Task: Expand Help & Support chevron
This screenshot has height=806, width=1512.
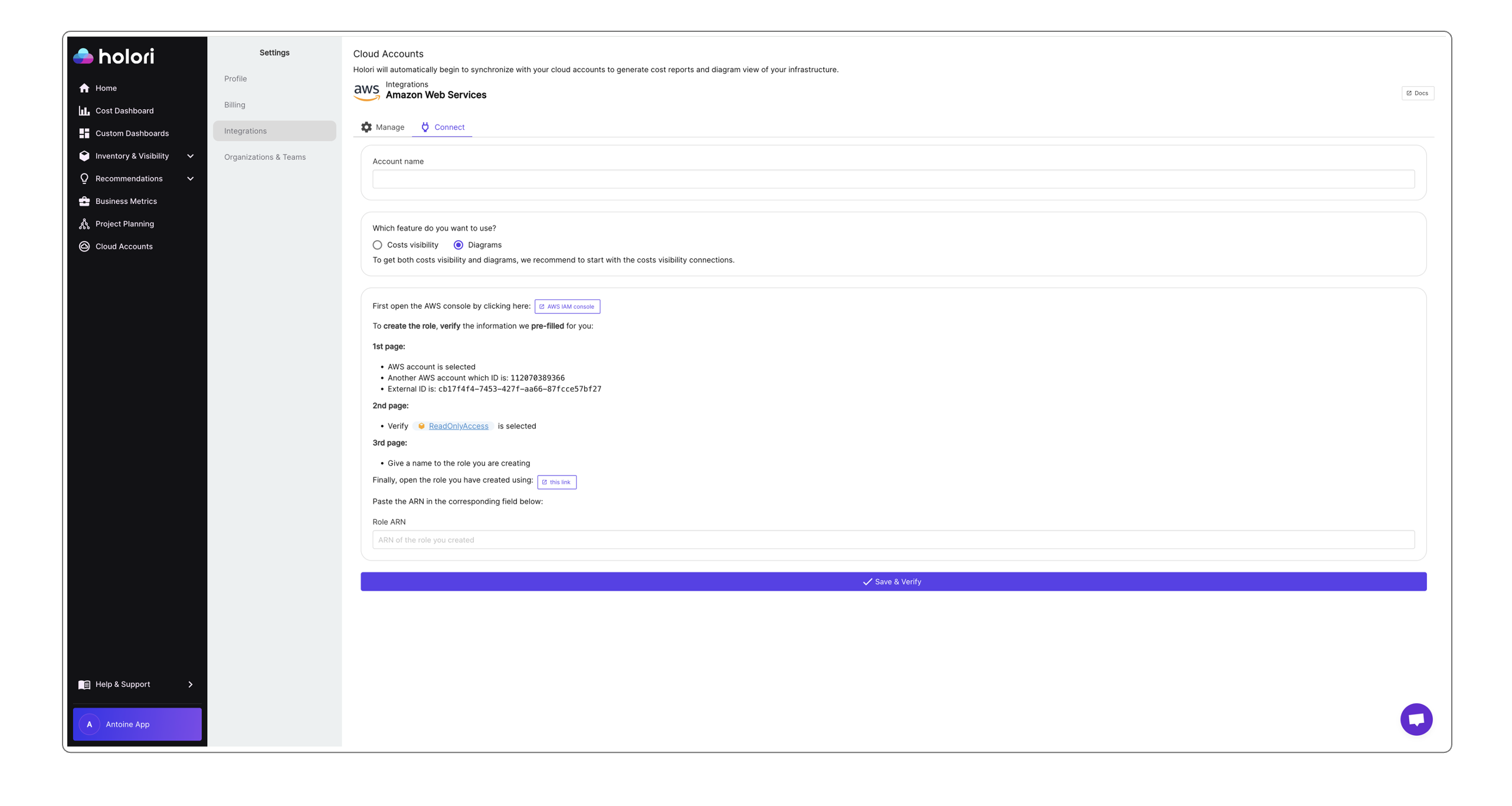Action: (x=191, y=684)
